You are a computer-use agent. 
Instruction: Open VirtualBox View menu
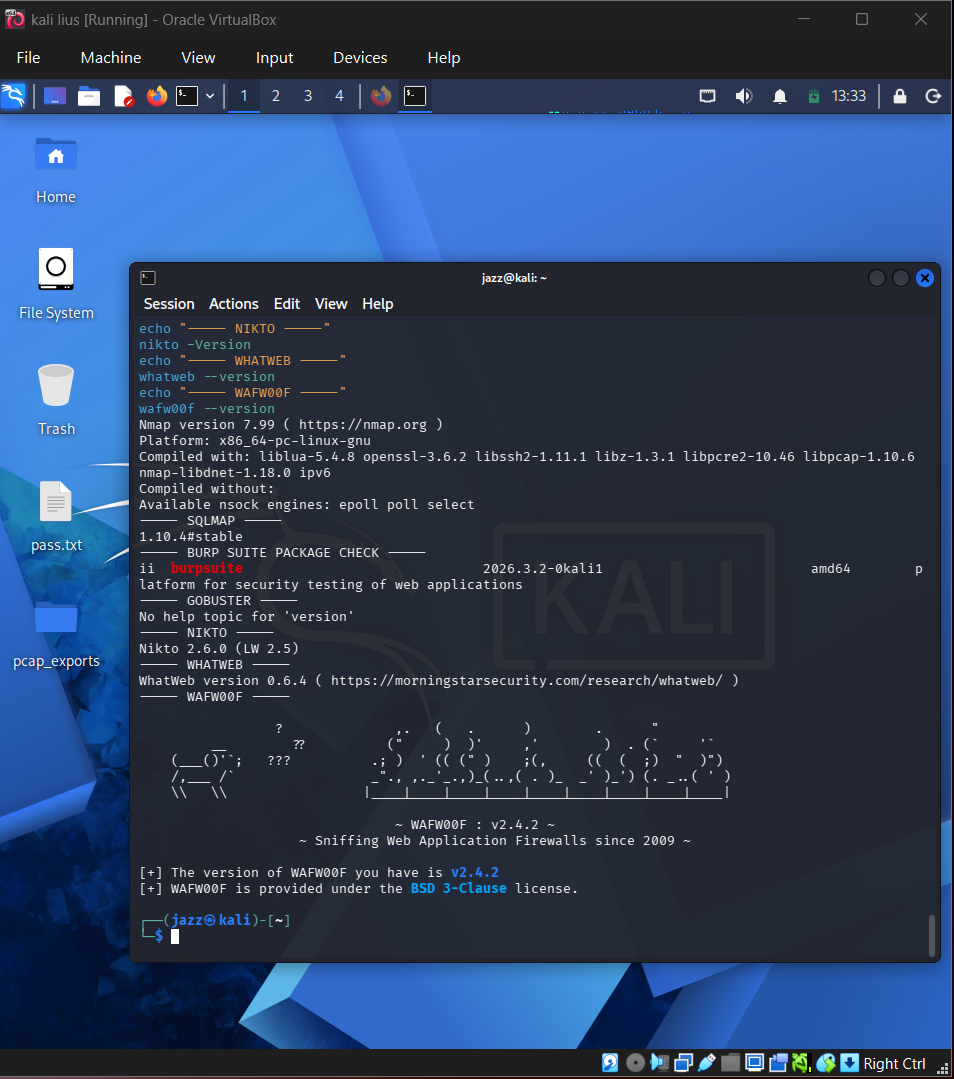click(x=198, y=58)
